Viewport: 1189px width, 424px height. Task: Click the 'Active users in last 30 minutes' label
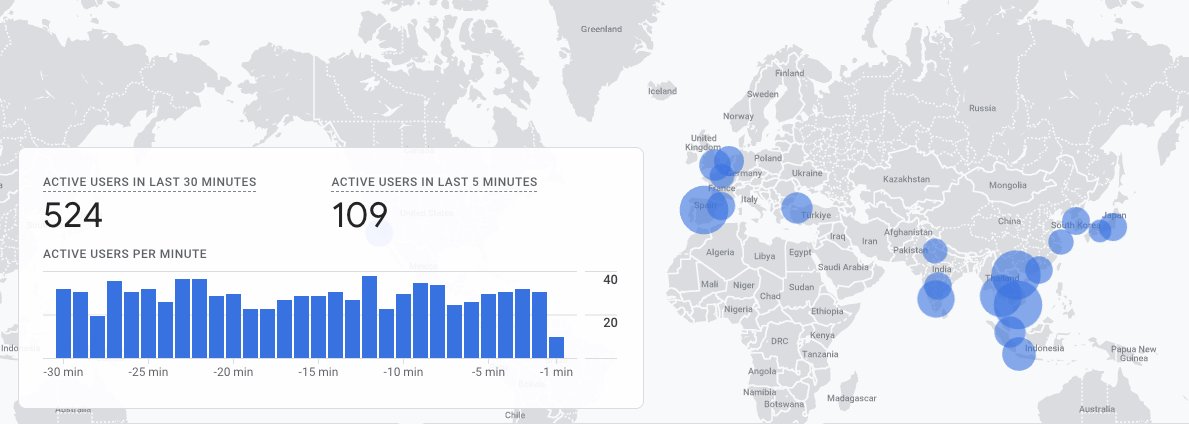[x=149, y=182]
